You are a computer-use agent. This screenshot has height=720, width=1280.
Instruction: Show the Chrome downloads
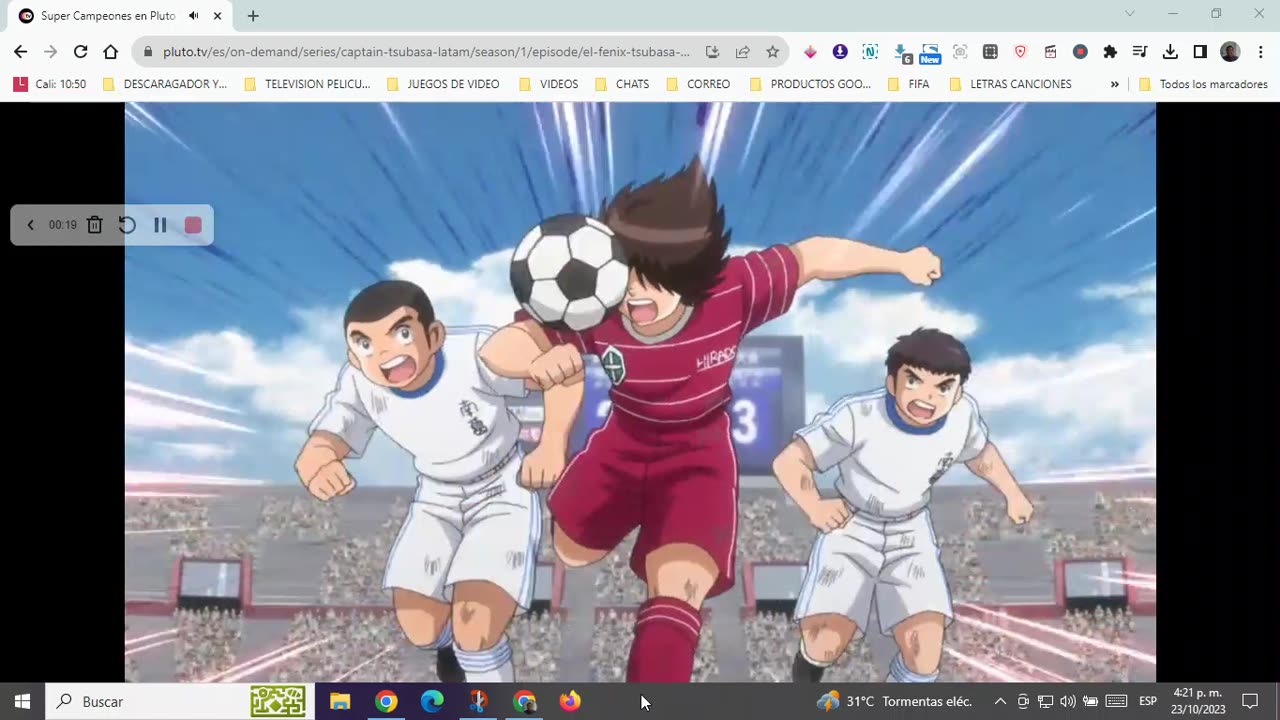point(1170,52)
